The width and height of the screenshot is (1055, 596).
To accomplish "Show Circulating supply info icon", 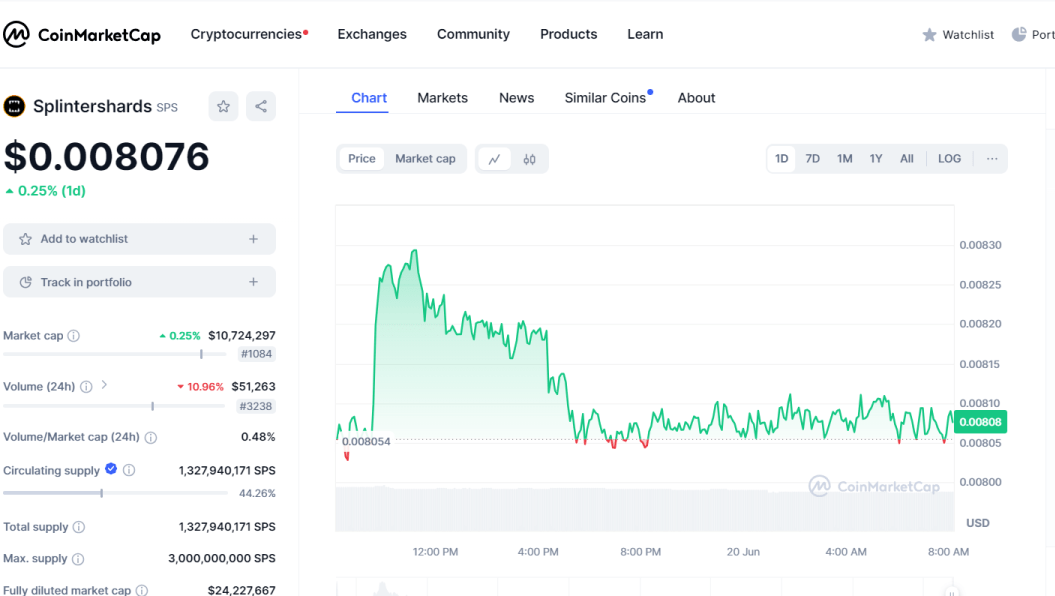I will pyautogui.click(x=129, y=470).
